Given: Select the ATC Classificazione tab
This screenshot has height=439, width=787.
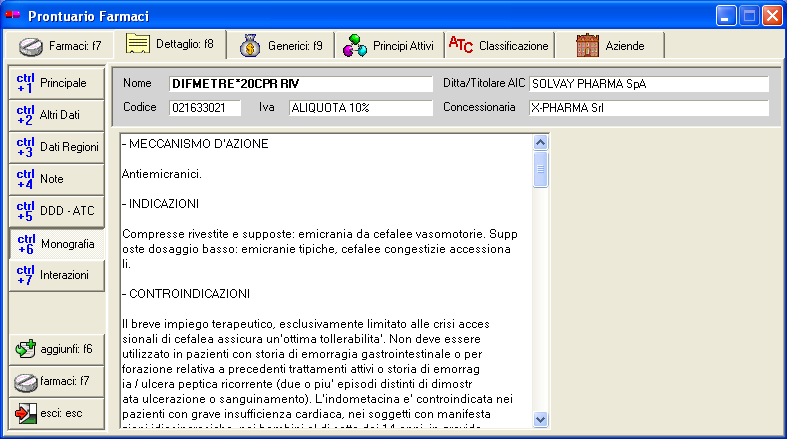Looking at the screenshot, I should (x=499, y=46).
